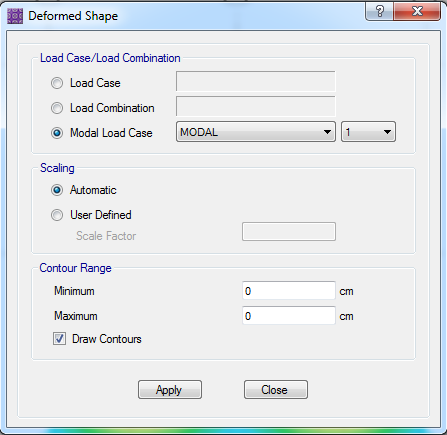Click the Scale Factor input field
The height and width of the screenshot is (435, 447).
(289, 231)
